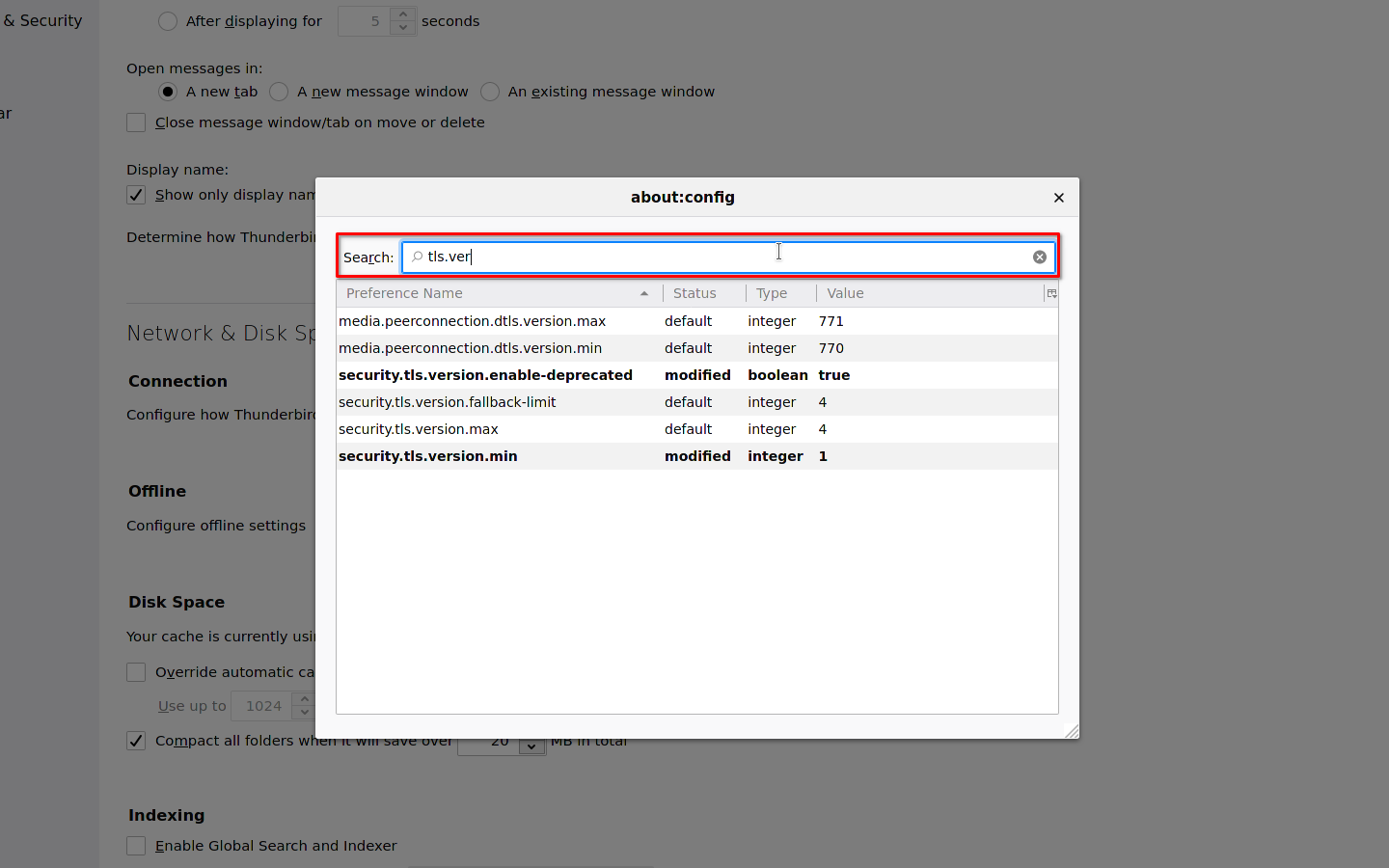
Task: Open the column picker icon
Action: coord(1051,293)
